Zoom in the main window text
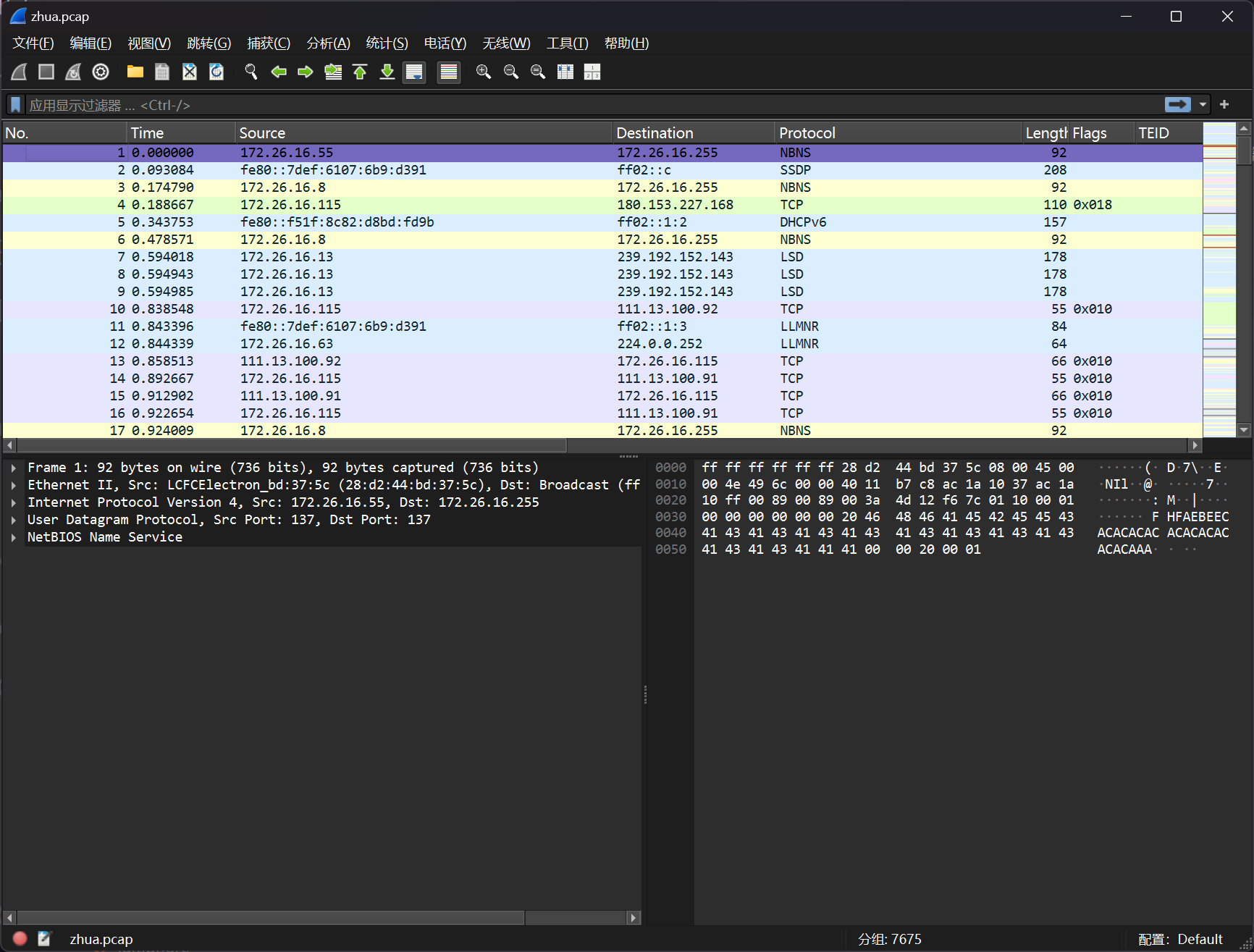The image size is (1254, 952). click(484, 72)
